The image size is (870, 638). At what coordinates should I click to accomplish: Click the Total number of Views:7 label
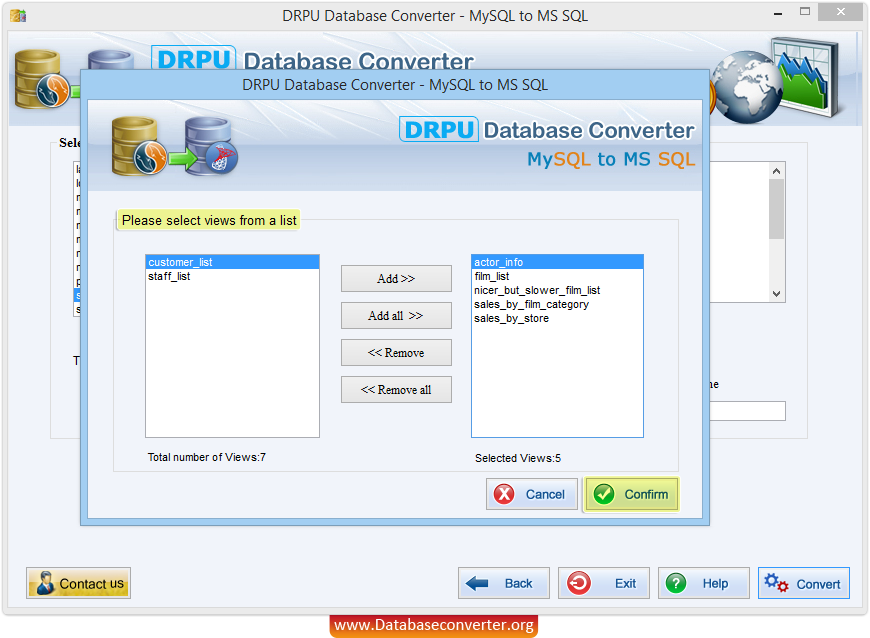click(207, 457)
